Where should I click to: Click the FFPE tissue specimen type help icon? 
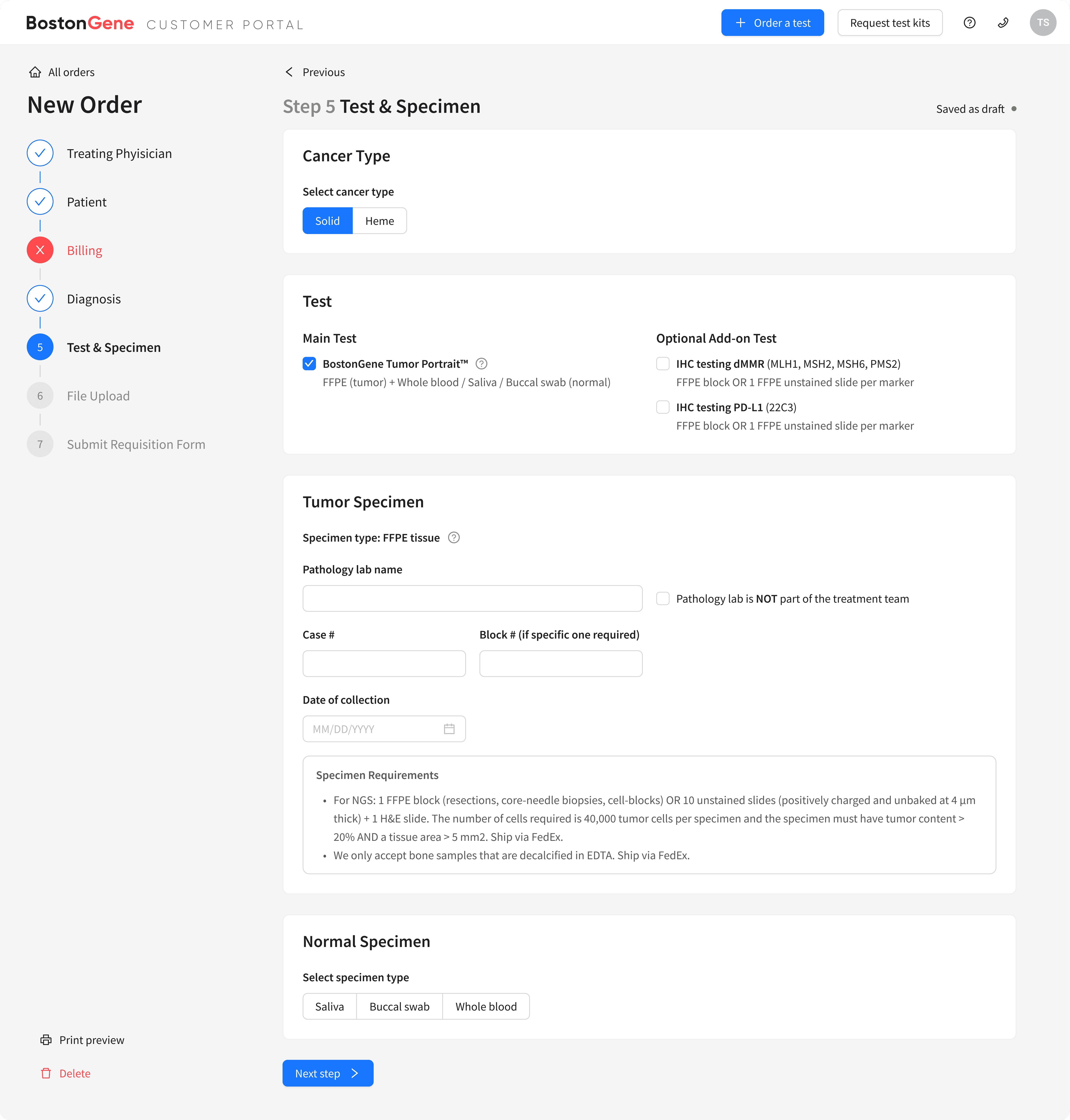pos(454,538)
